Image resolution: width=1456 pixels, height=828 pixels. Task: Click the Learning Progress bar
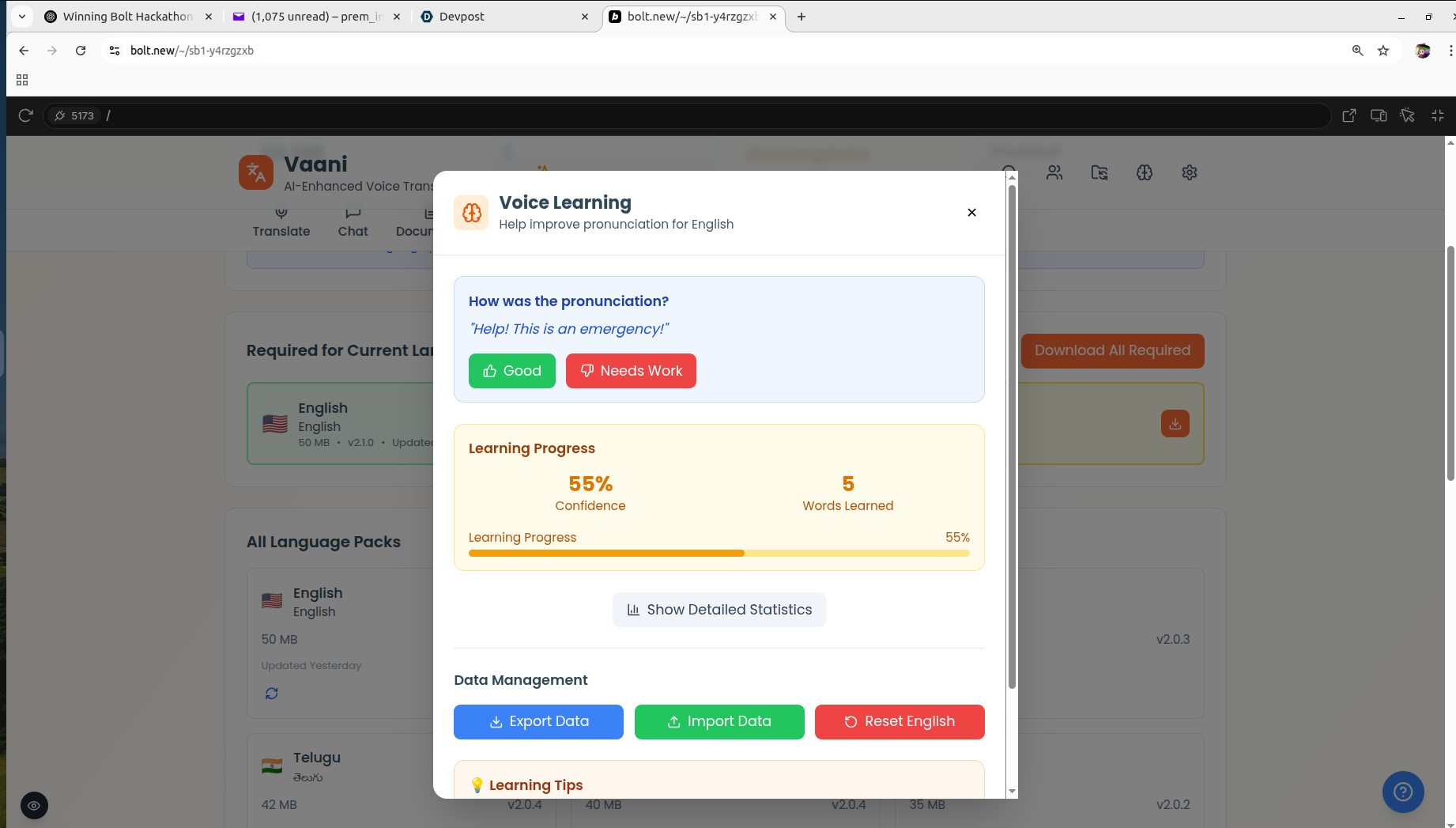tap(719, 554)
